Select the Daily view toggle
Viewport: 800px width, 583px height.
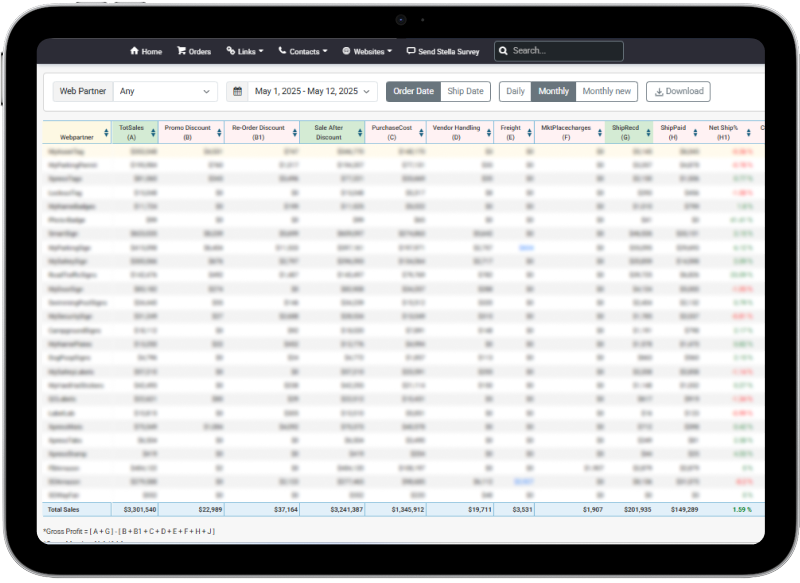coord(515,91)
